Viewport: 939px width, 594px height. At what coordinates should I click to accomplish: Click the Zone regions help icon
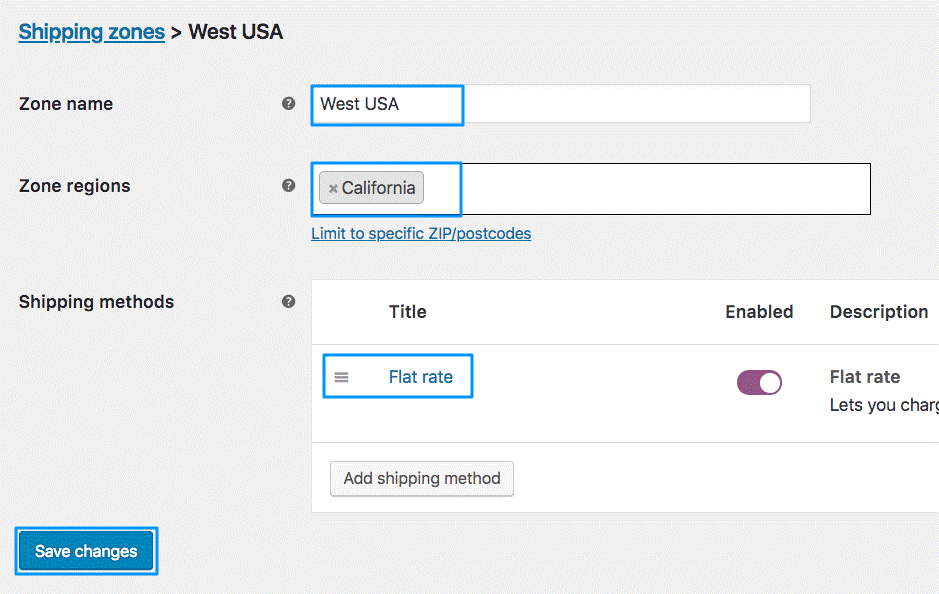(289, 185)
